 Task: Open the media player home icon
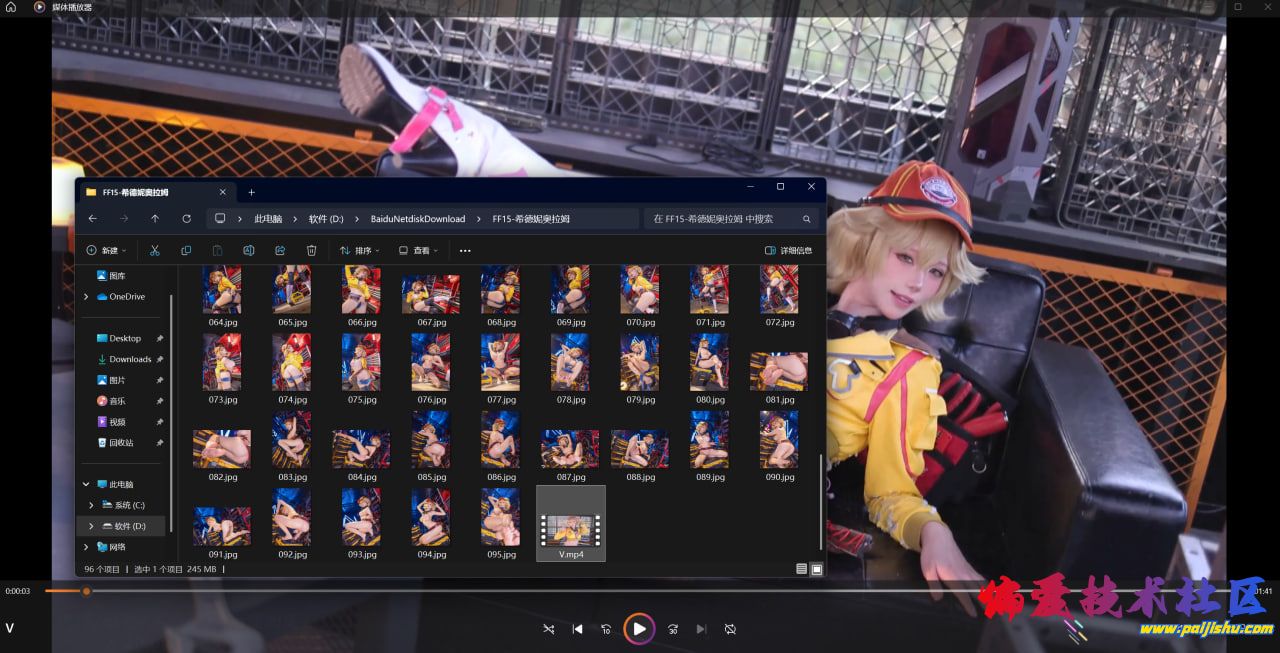coord(11,7)
